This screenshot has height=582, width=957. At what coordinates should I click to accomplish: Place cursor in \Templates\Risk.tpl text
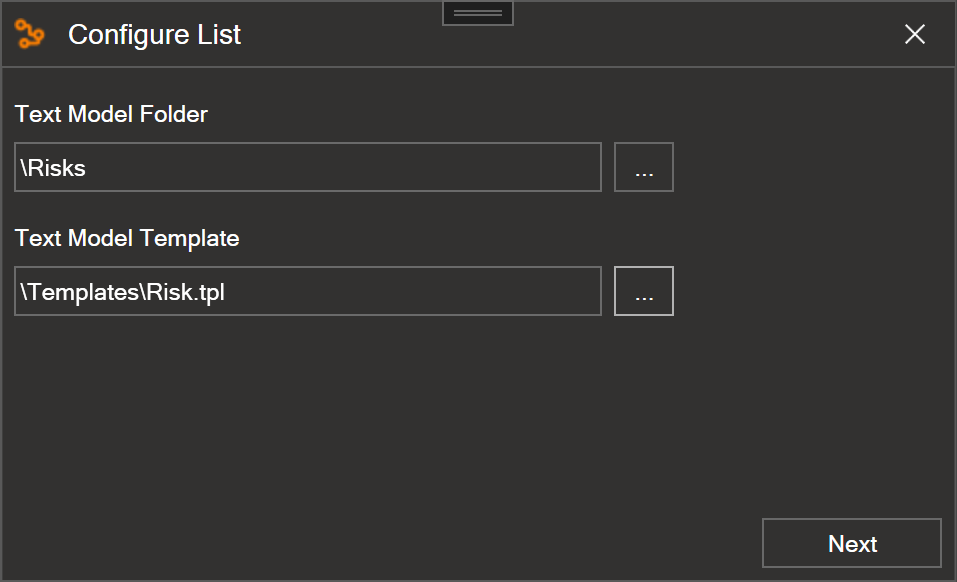pos(122,292)
